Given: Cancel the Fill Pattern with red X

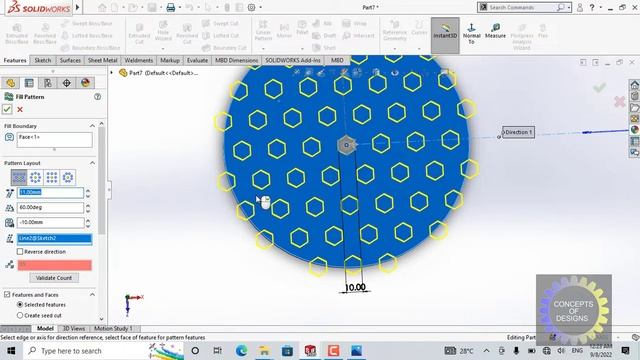Looking at the screenshot, I should (x=20, y=109).
